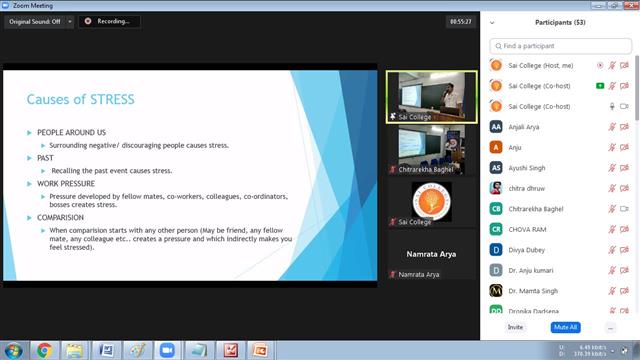Click the Causes of STRESS slide title
Viewport: 640px width, 360px height.
click(80, 99)
